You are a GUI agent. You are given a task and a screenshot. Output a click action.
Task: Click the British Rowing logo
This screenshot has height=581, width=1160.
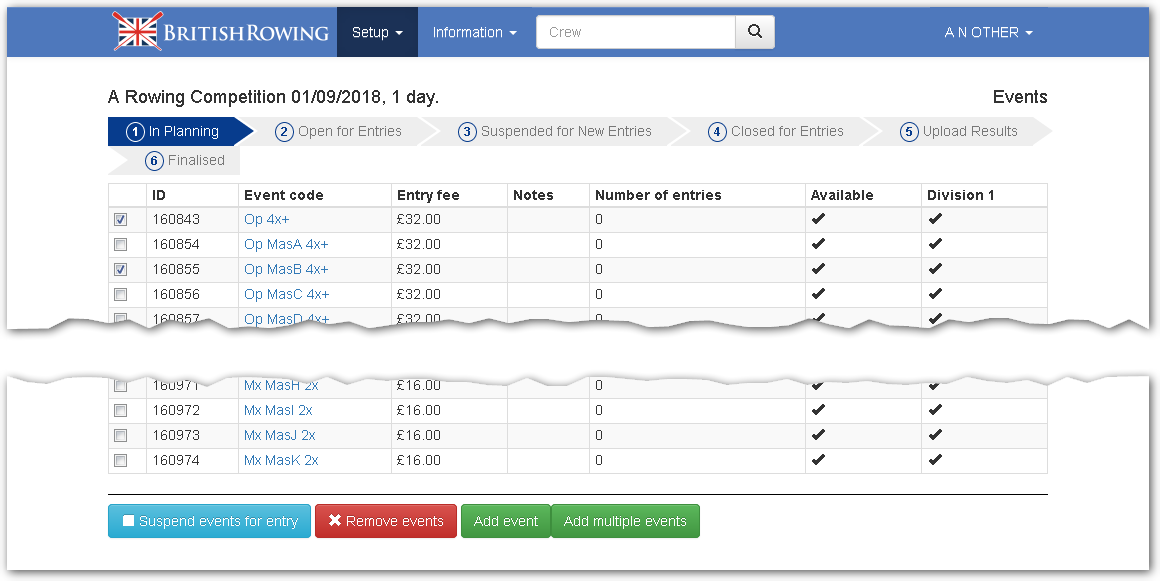220,32
